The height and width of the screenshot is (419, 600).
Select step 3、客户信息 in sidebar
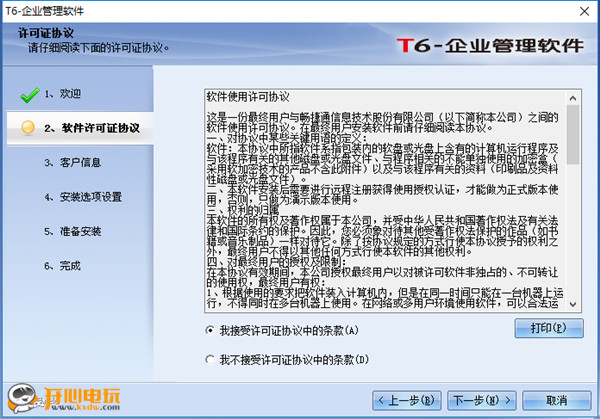tap(80, 162)
